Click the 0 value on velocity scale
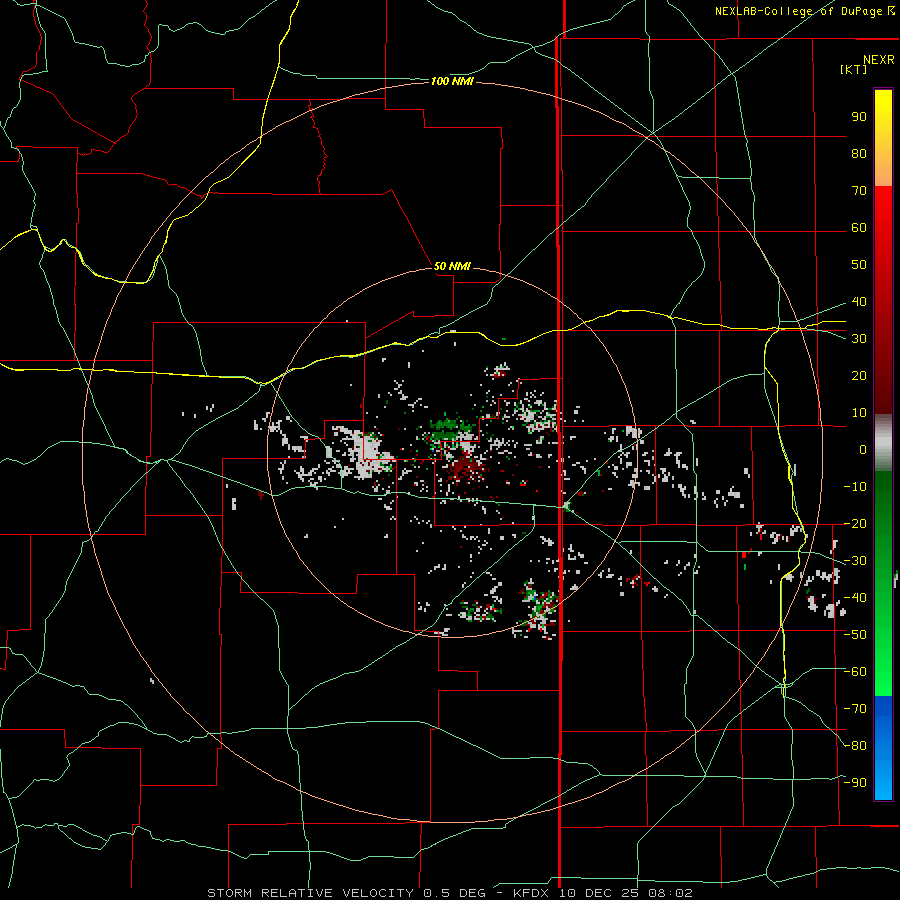This screenshot has width=900, height=900. 863,450
